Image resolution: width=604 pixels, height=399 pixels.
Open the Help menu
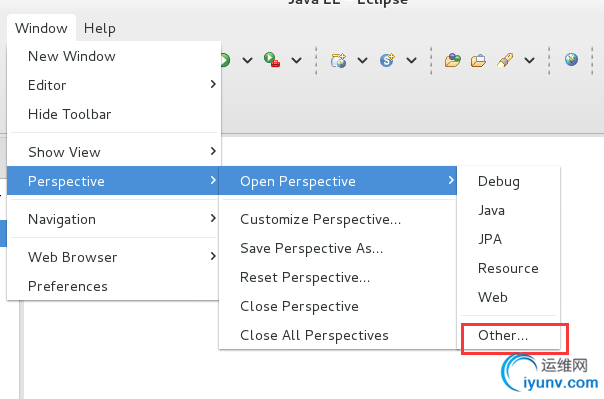pos(99,28)
